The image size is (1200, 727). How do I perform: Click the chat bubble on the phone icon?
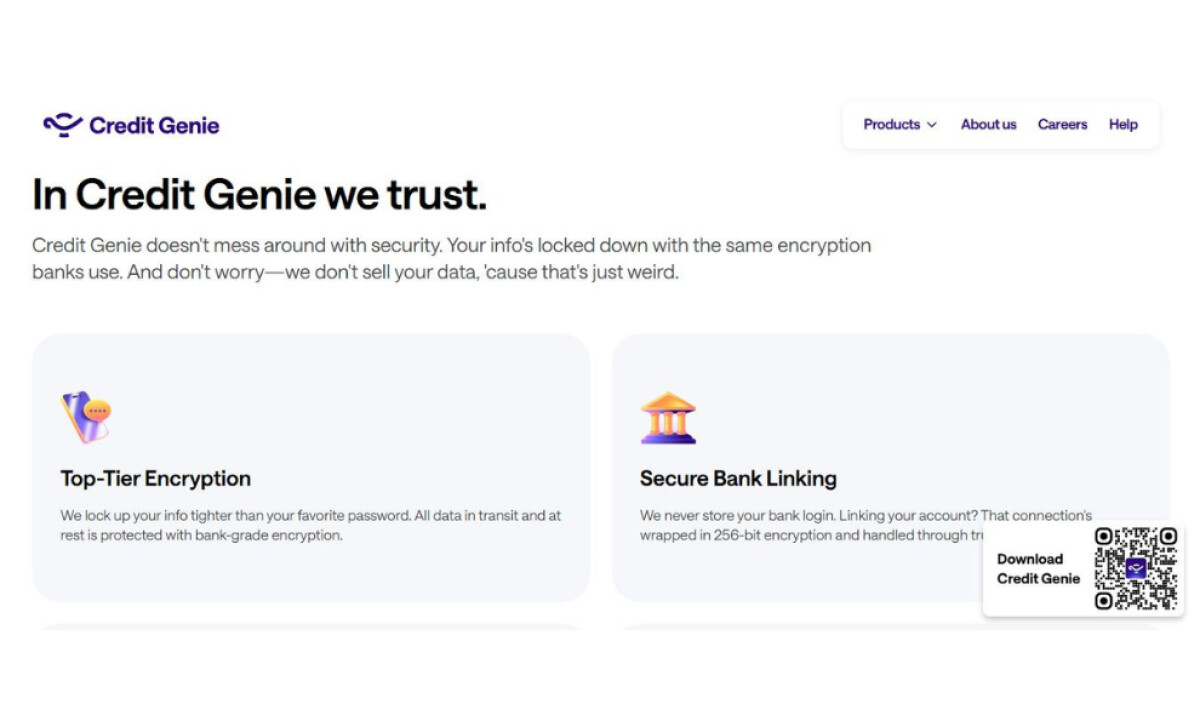pyautogui.click(x=97, y=411)
